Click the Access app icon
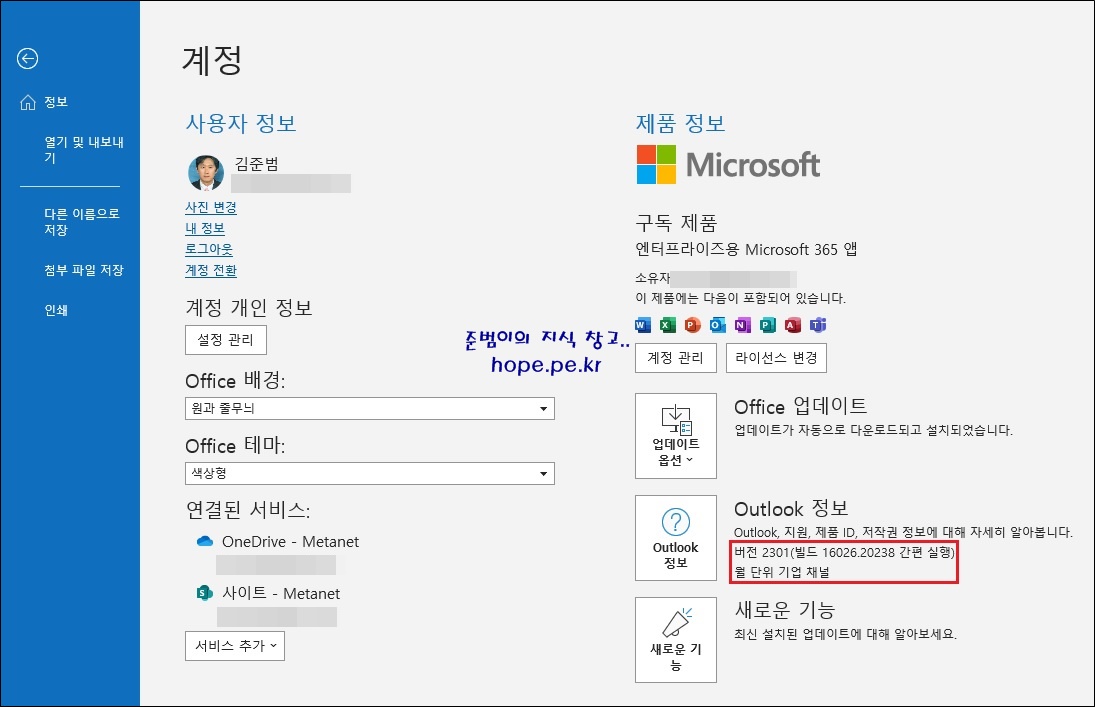Viewport: 1095px width, 707px height. (x=793, y=325)
